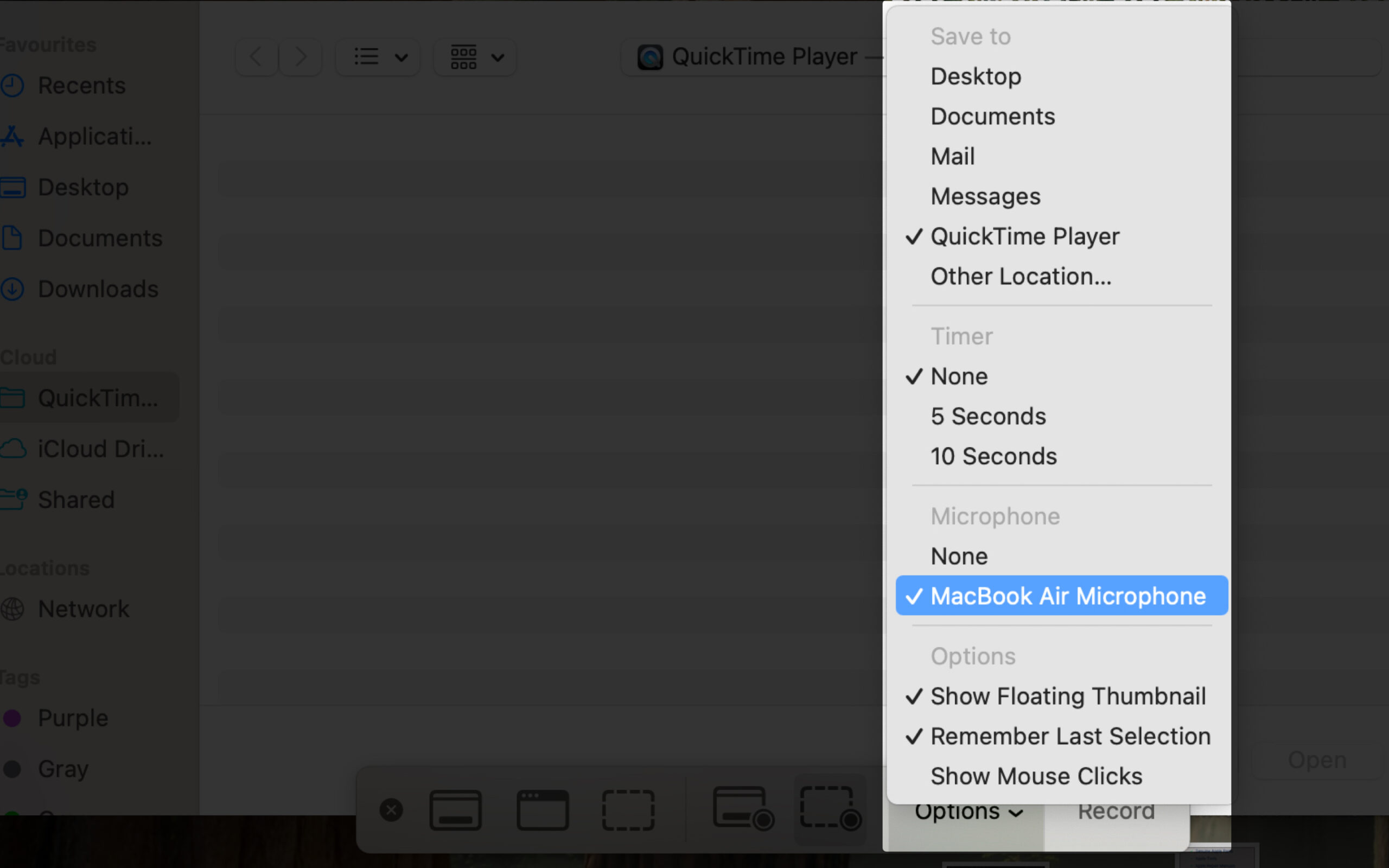Image resolution: width=1389 pixels, height=868 pixels.
Task: Open iCloud Drive from the sidebar
Action: click(100, 449)
